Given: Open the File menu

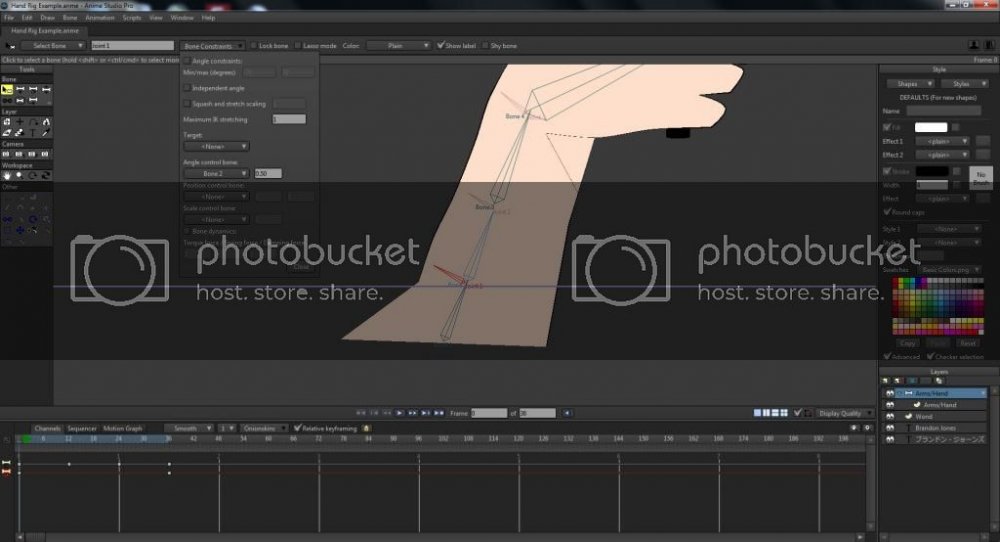Looking at the screenshot, I should click(9, 18).
